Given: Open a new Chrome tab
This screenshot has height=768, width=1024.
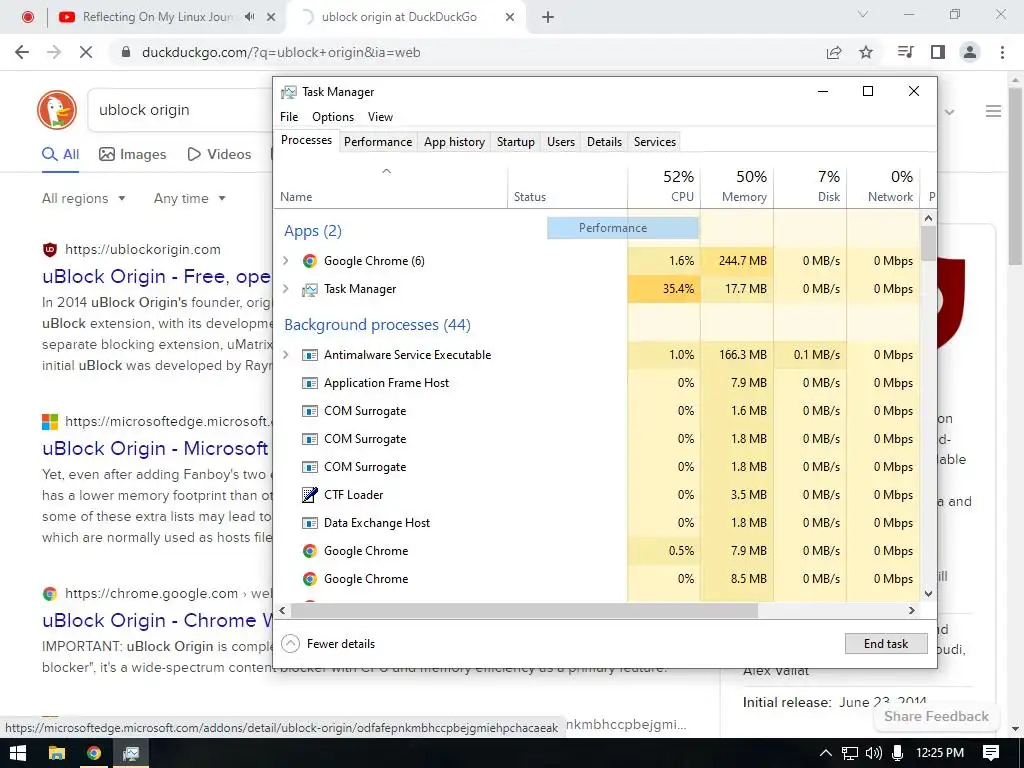Looking at the screenshot, I should tap(548, 17).
